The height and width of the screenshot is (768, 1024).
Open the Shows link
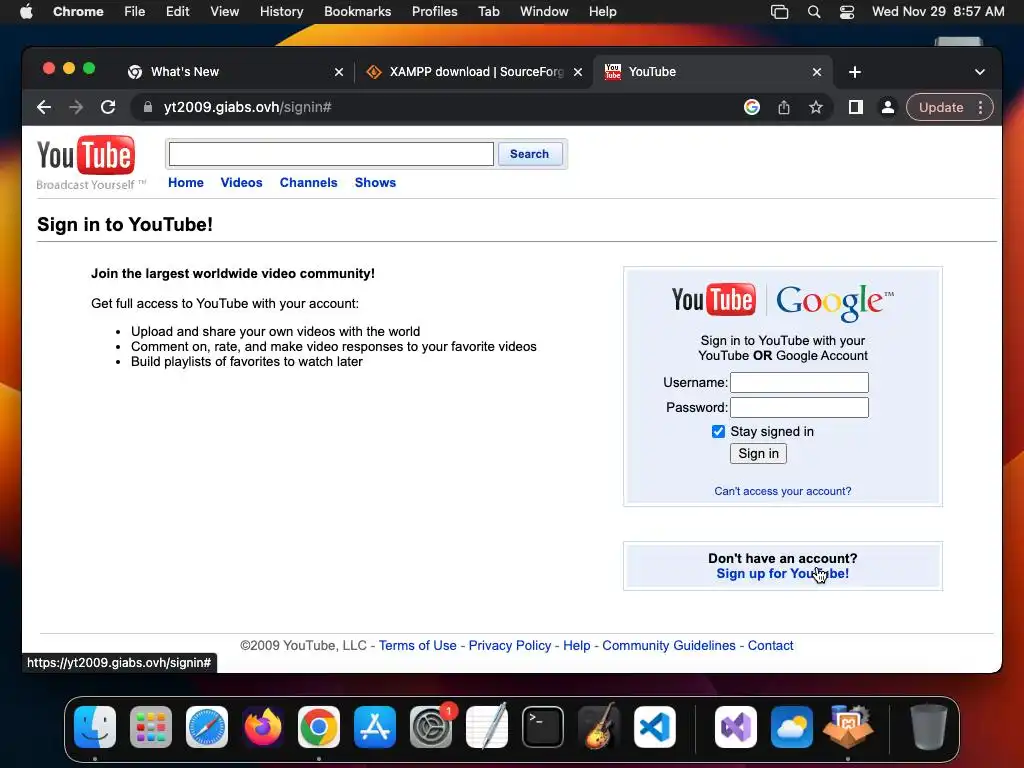coord(376,183)
